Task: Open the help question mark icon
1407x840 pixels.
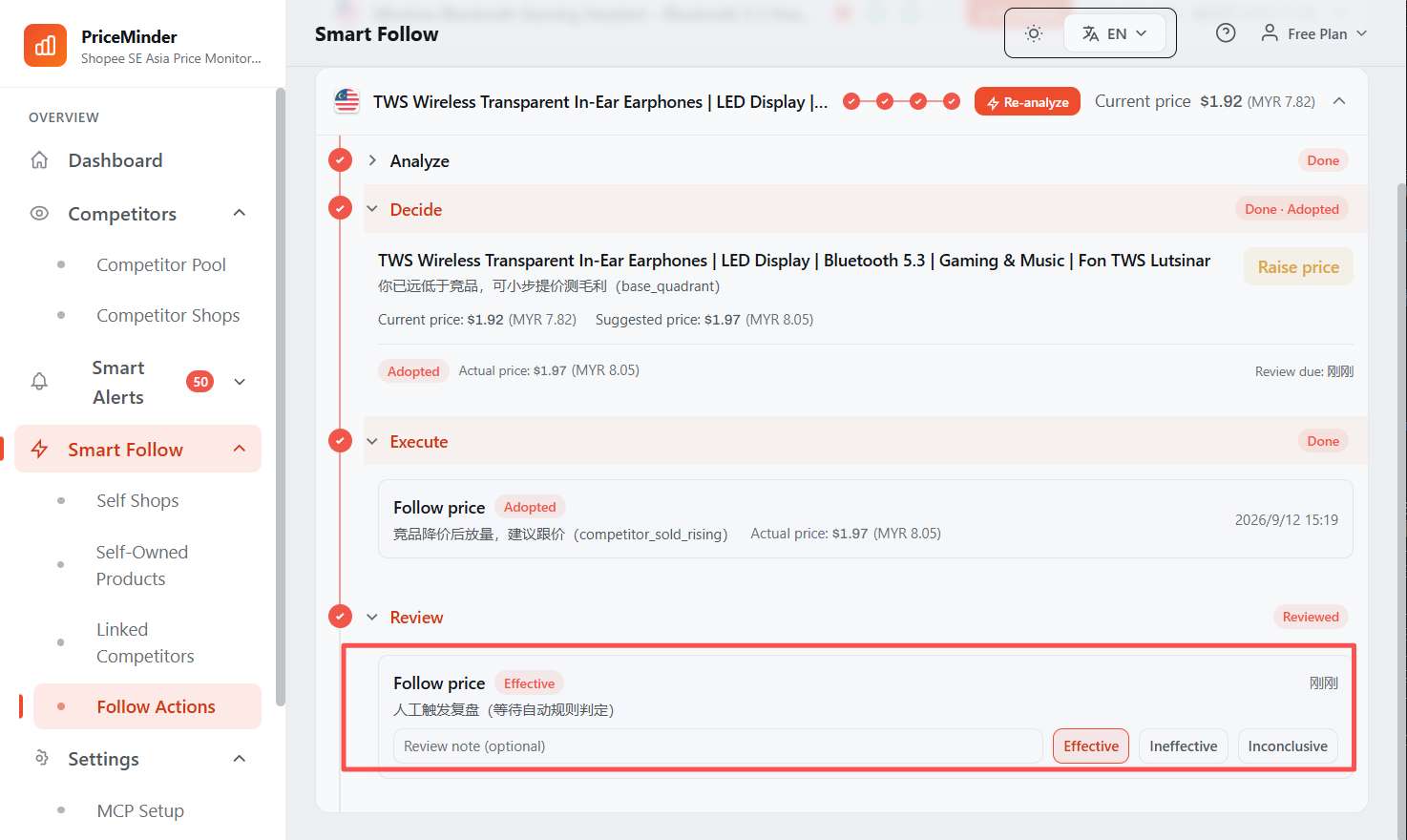Action: pyautogui.click(x=1226, y=33)
